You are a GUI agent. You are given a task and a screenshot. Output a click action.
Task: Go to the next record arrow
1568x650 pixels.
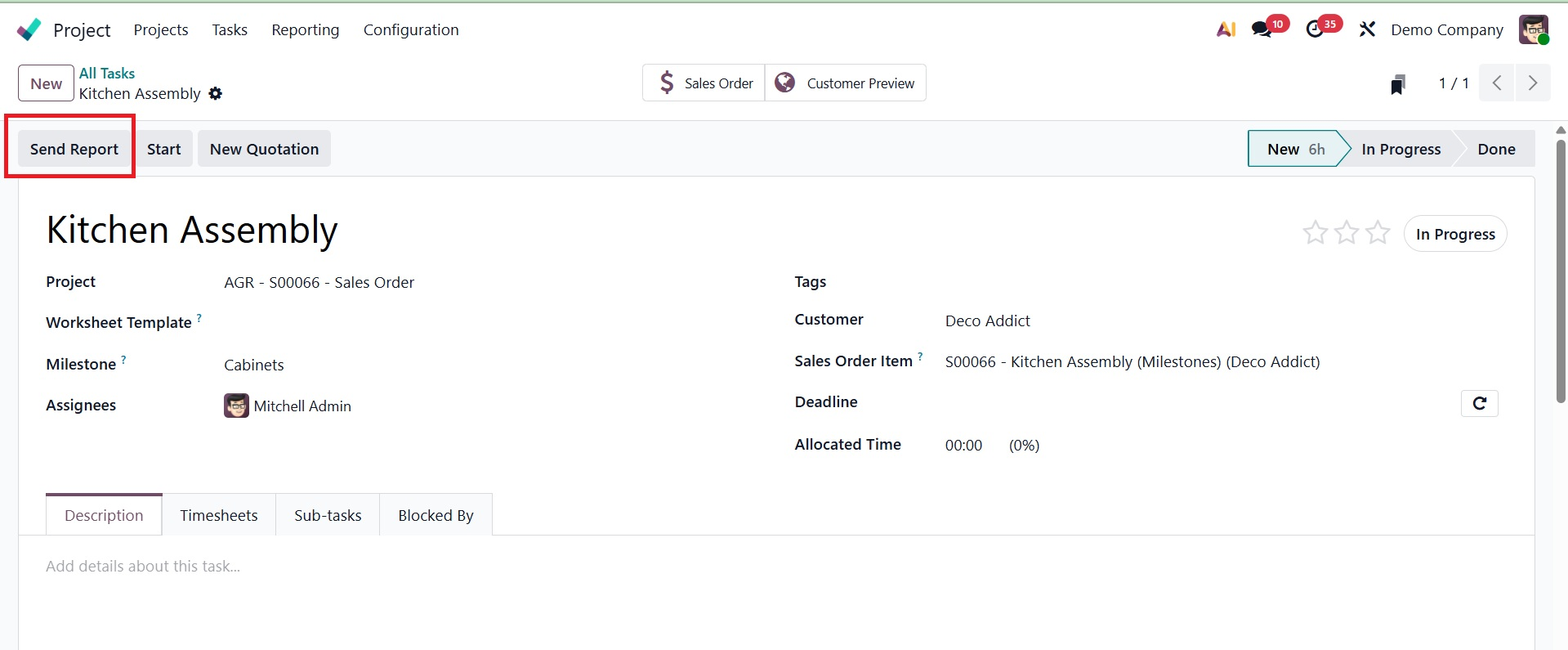point(1533,83)
